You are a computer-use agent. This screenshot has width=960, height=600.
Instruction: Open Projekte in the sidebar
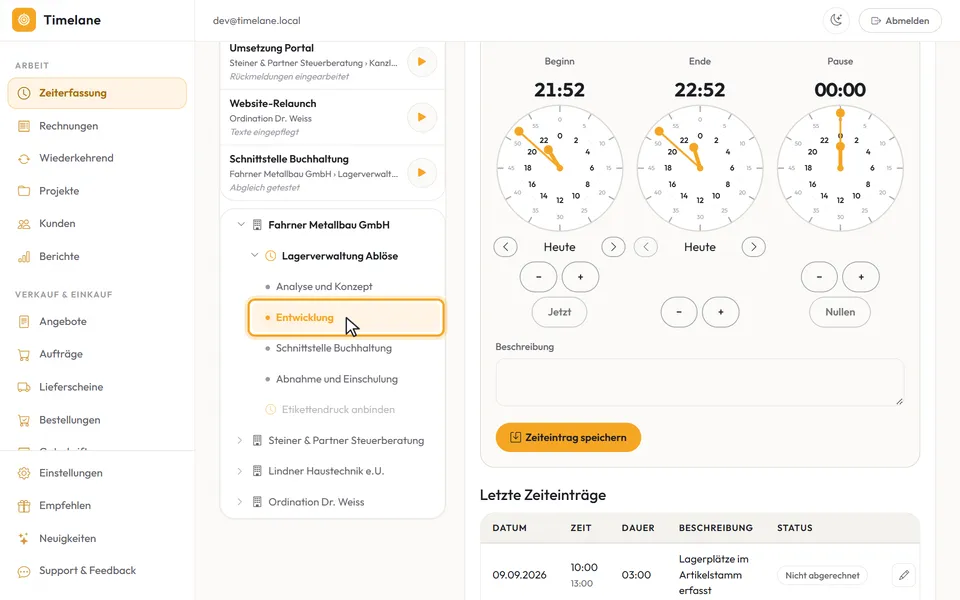click(x=97, y=191)
